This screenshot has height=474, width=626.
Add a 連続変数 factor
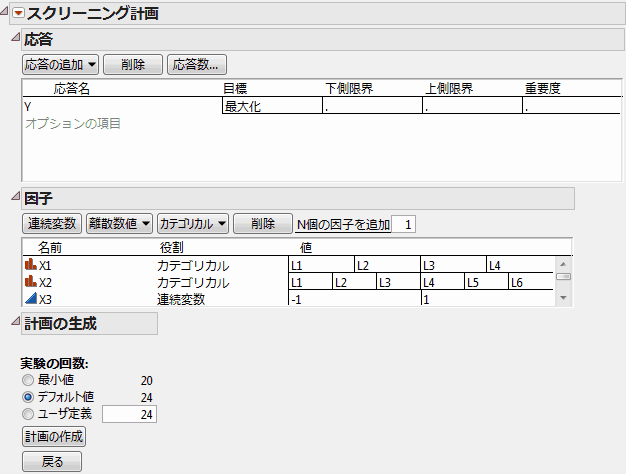[52, 224]
